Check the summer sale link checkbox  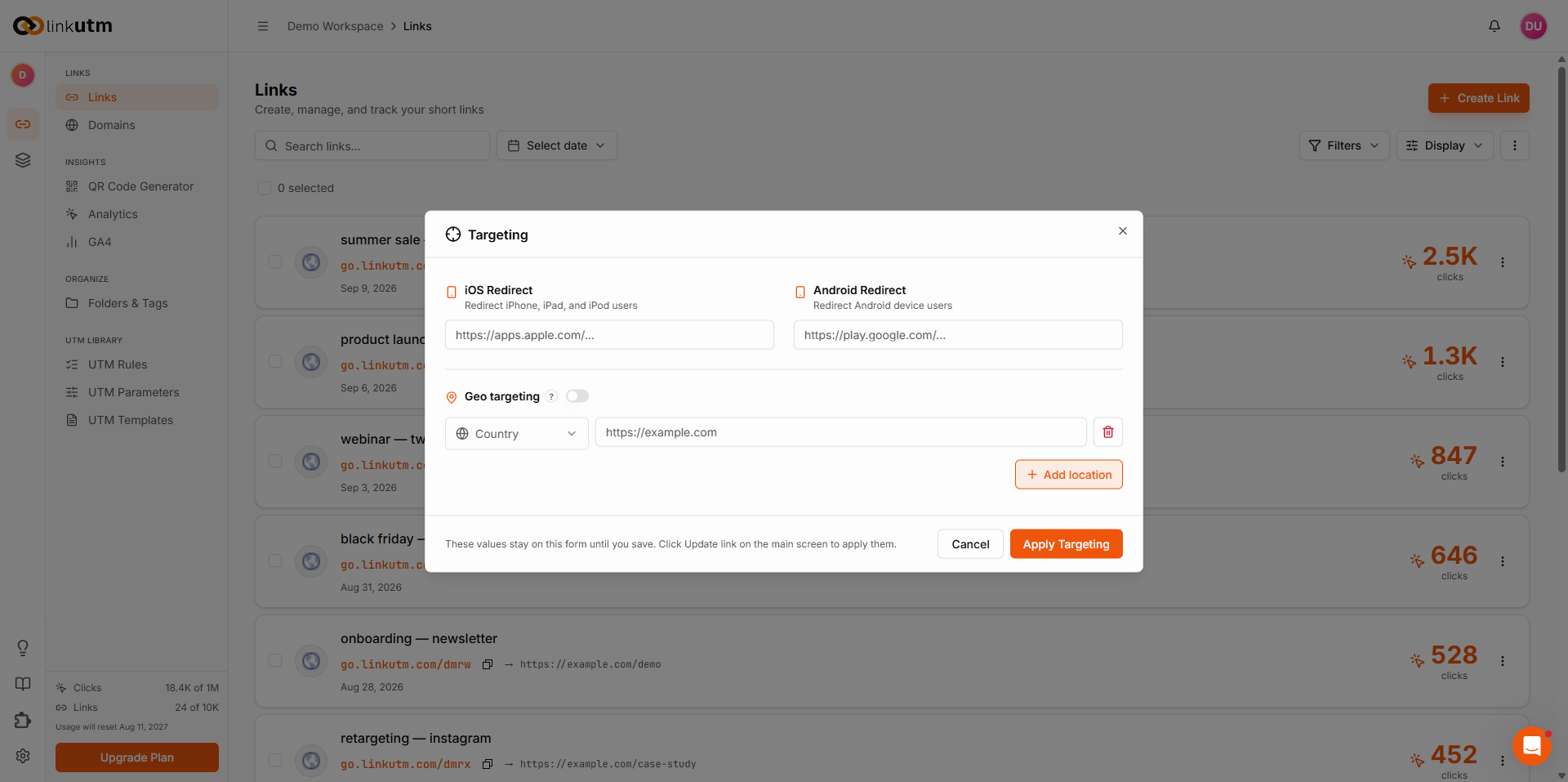click(275, 261)
